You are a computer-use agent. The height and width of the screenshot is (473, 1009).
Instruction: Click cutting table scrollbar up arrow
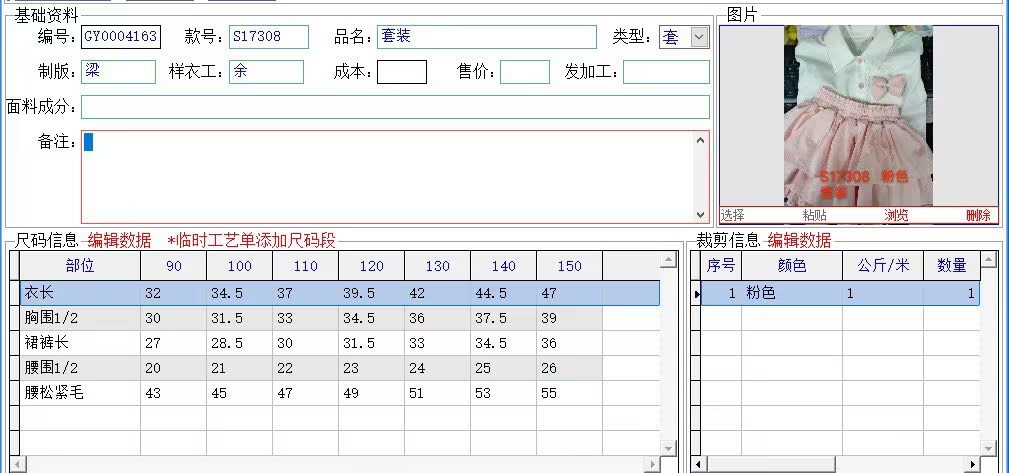coord(989,260)
